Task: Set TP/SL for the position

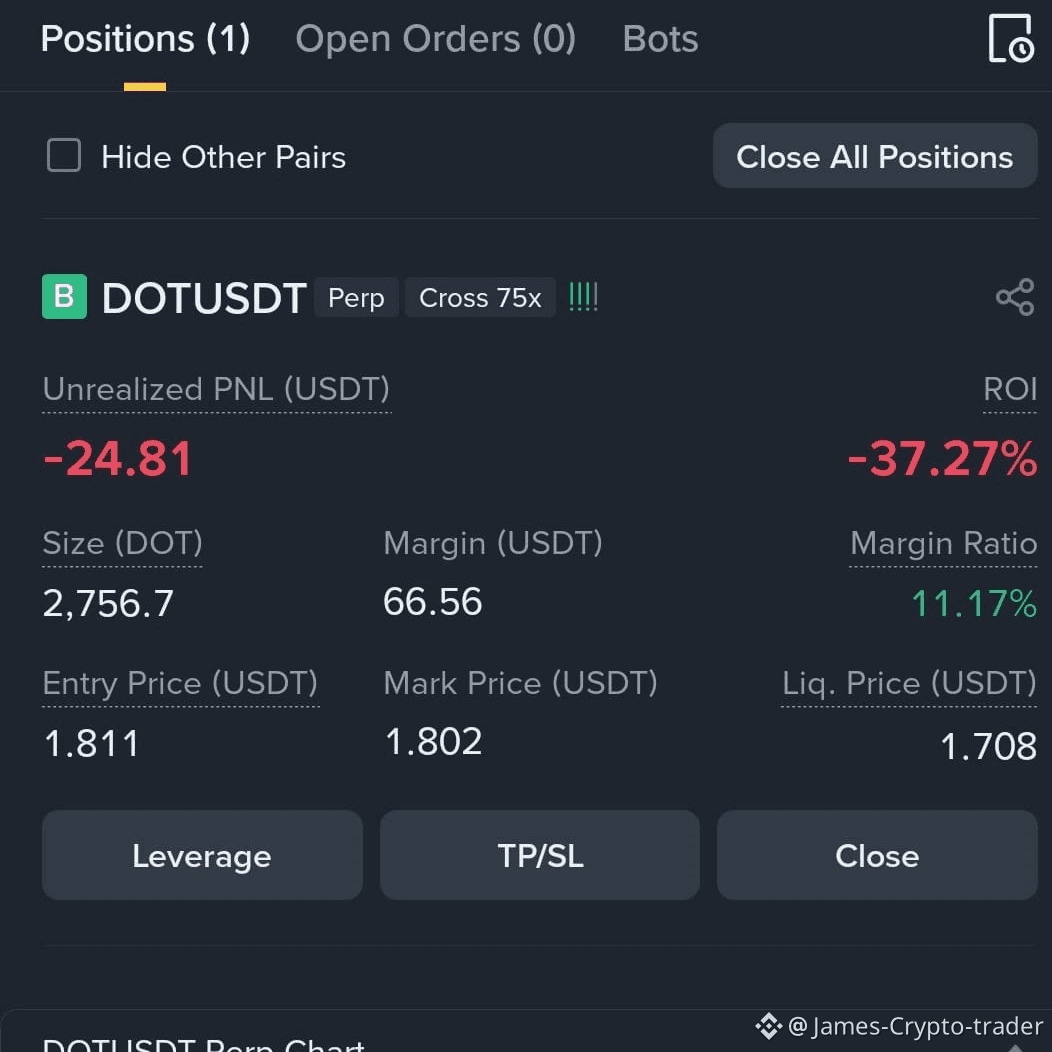Action: 540,855
